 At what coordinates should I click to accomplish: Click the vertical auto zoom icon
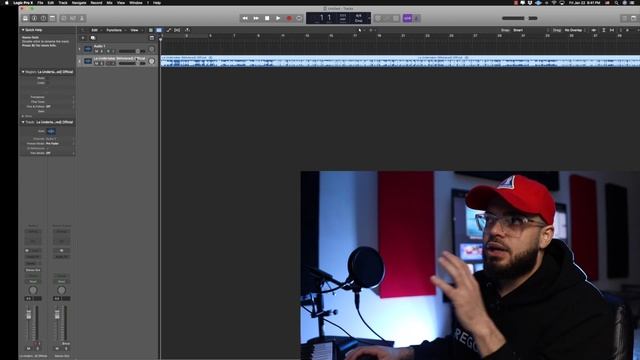[x=604, y=30]
